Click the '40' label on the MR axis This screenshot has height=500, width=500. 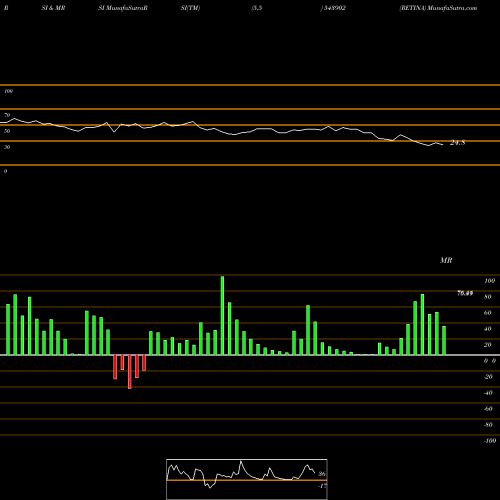(487, 329)
